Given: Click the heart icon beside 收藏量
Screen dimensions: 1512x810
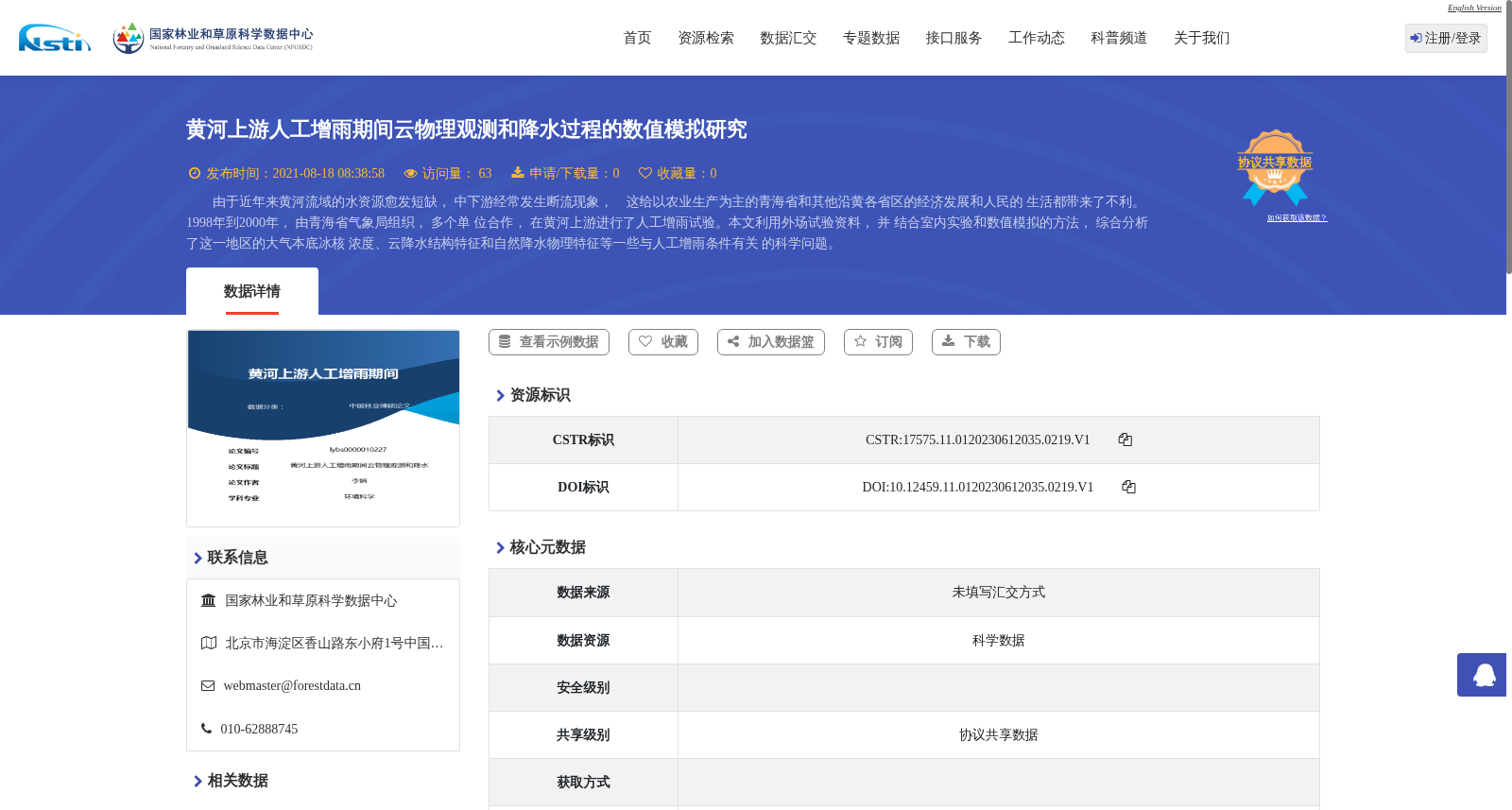Looking at the screenshot, I should pyautogui.click(x=645, y=173).
